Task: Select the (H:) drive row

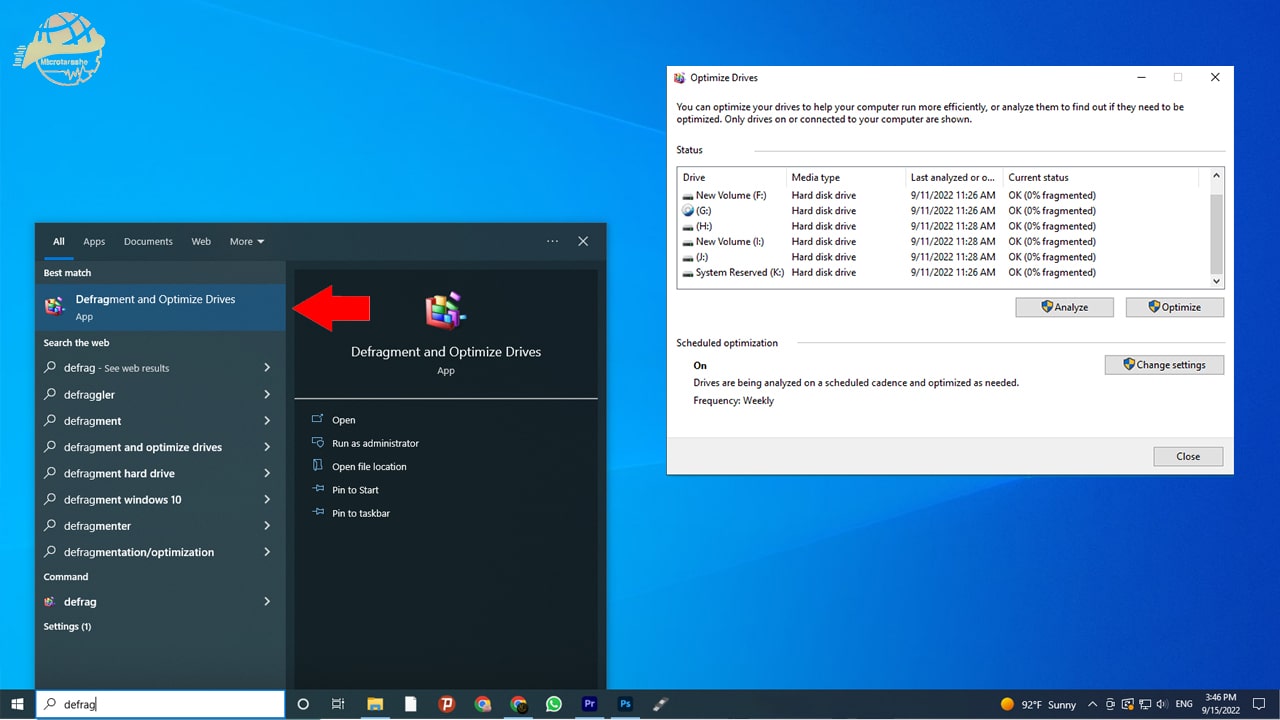Action: click(943, 226)
